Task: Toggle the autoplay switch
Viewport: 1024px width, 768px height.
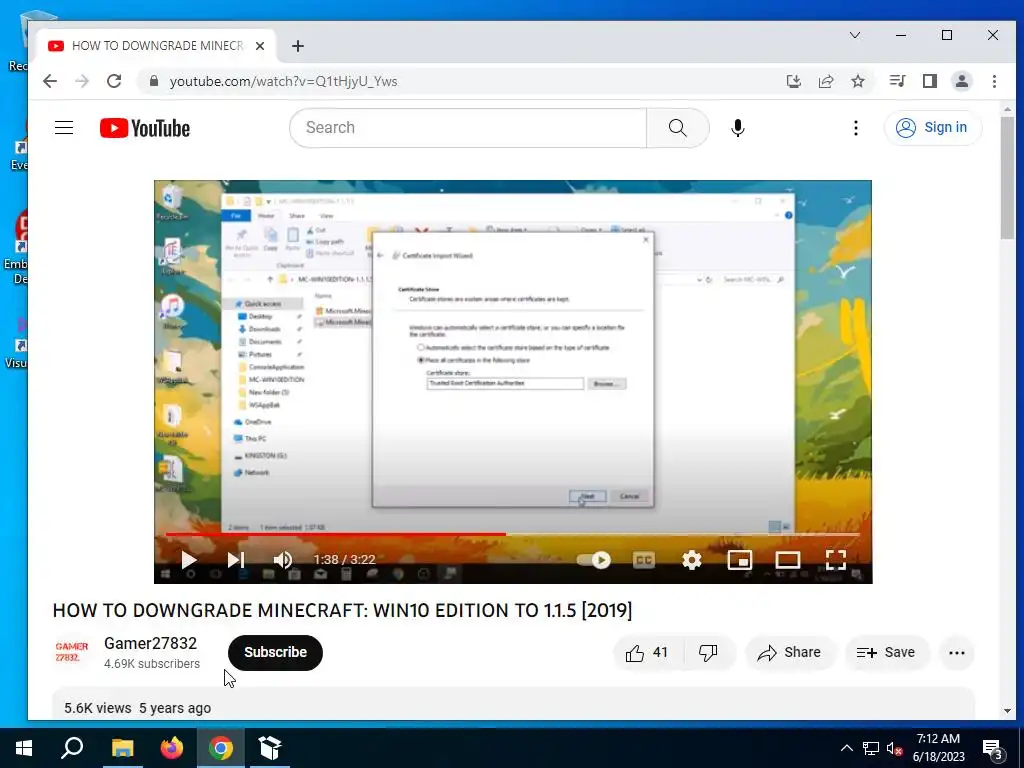Action: coord(594,560)
